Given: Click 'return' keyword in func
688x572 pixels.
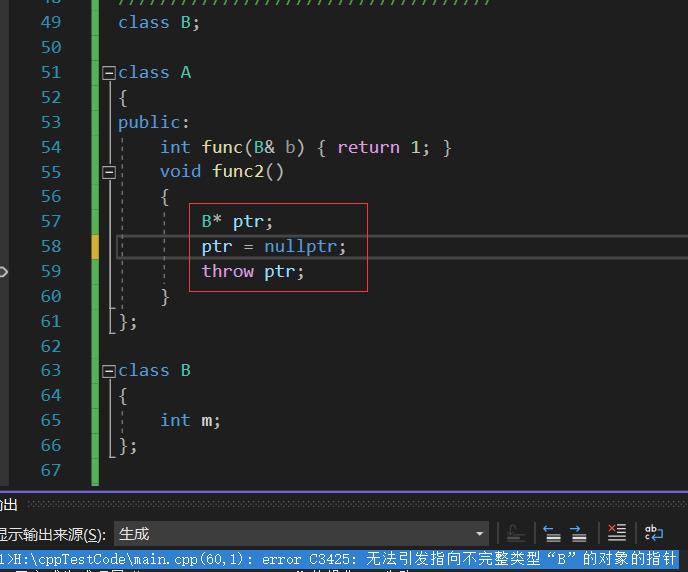Looking at the screenshot, I should (x=368, y=147).
